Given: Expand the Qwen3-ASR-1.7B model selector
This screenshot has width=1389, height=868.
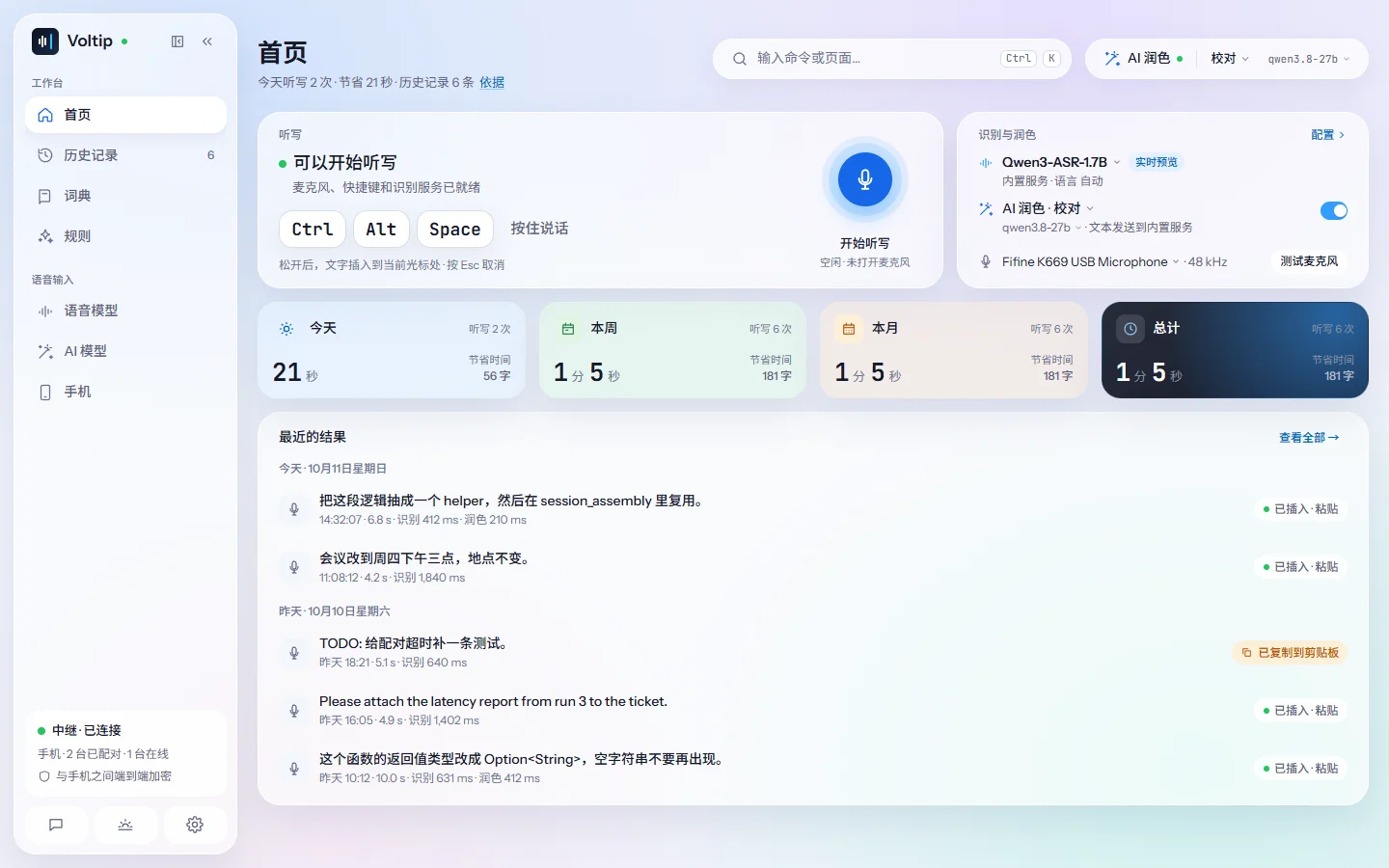Looking at the screenshot, I should (x=1061, y=162).
